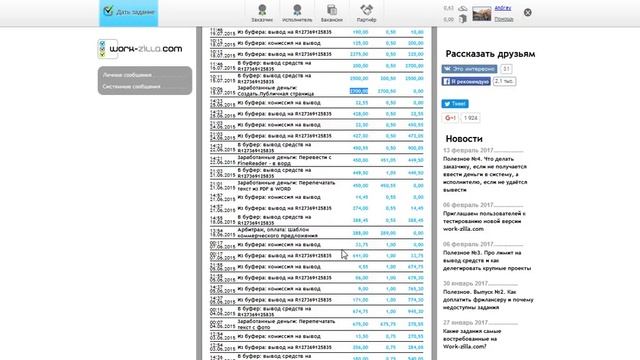Click news date 27 январь 2017
Viewport: 640px width, 360px height.
466,322
